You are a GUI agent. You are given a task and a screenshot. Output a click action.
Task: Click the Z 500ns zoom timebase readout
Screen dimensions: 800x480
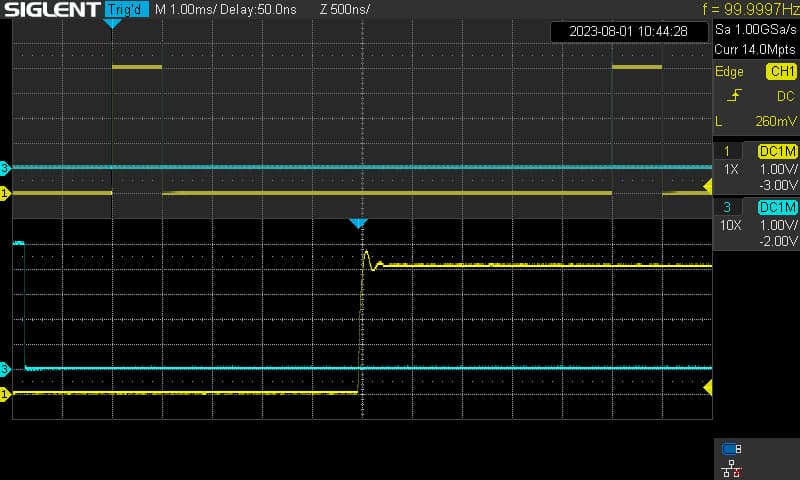coord(345,10)
